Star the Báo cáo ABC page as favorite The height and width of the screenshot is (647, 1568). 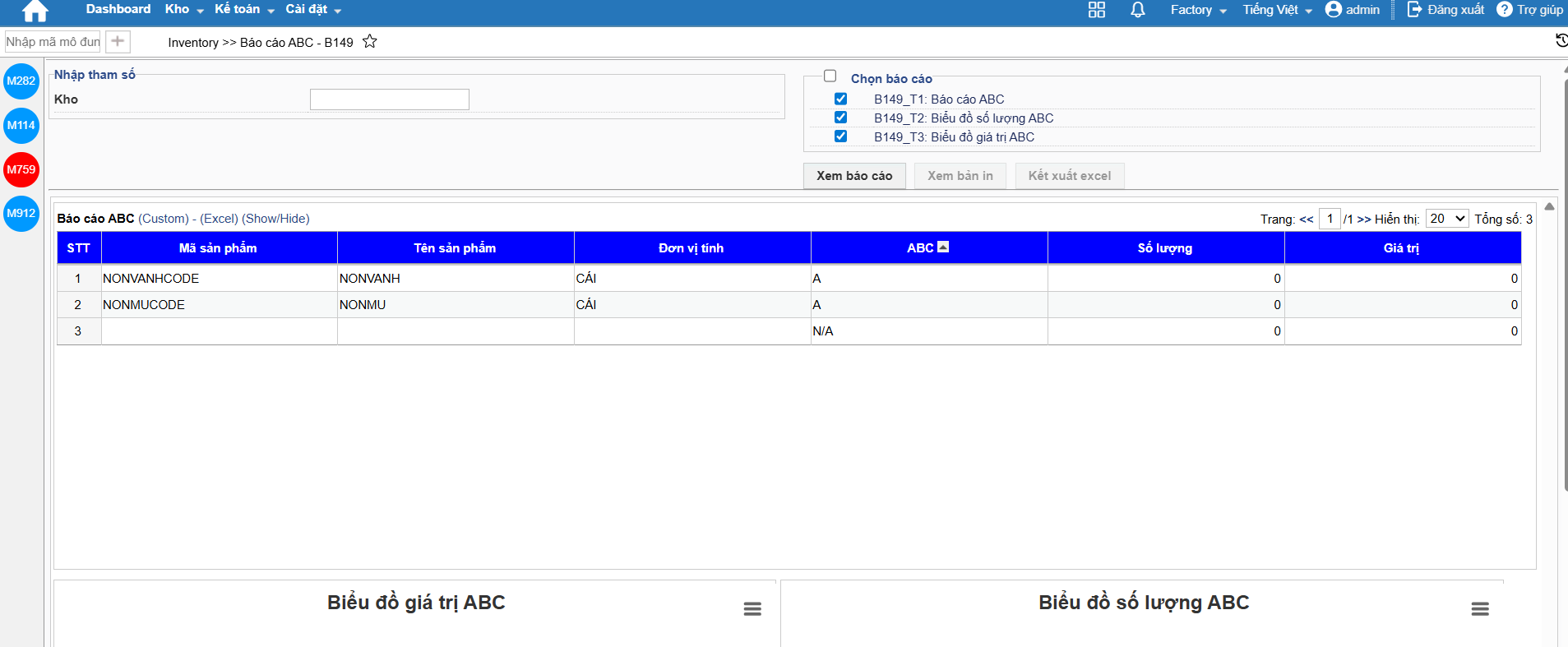370,41
